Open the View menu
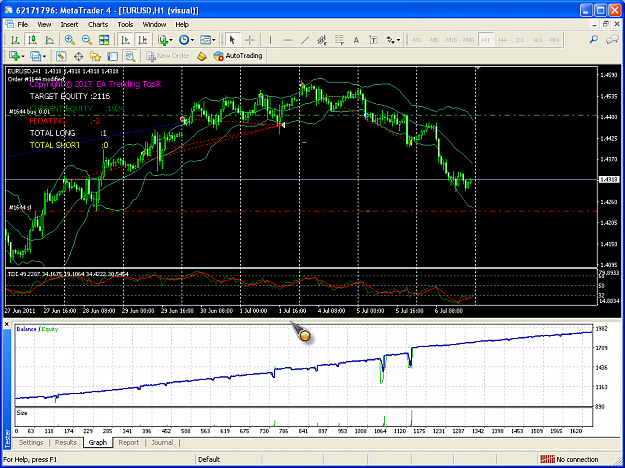This screenshot has width=625, height=468. pos(44,24)
